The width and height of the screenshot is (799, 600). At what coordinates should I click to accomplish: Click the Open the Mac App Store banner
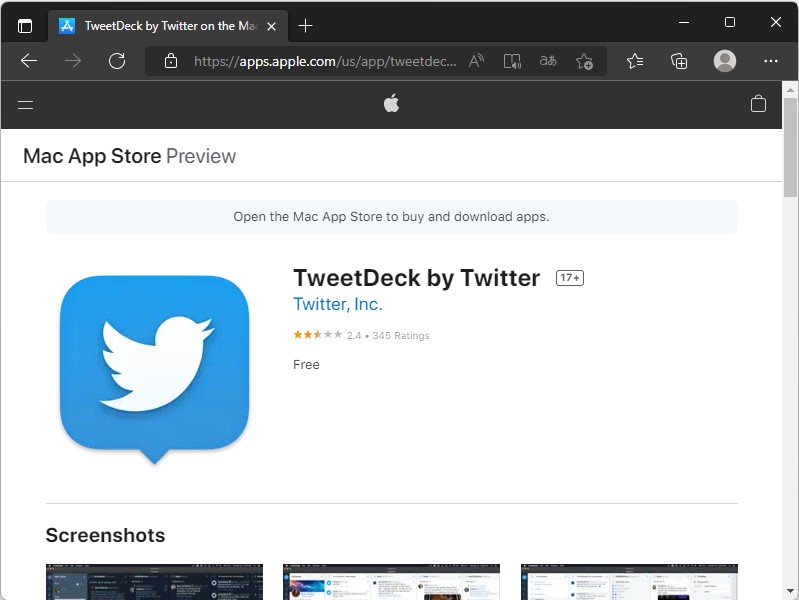point(391,217)
